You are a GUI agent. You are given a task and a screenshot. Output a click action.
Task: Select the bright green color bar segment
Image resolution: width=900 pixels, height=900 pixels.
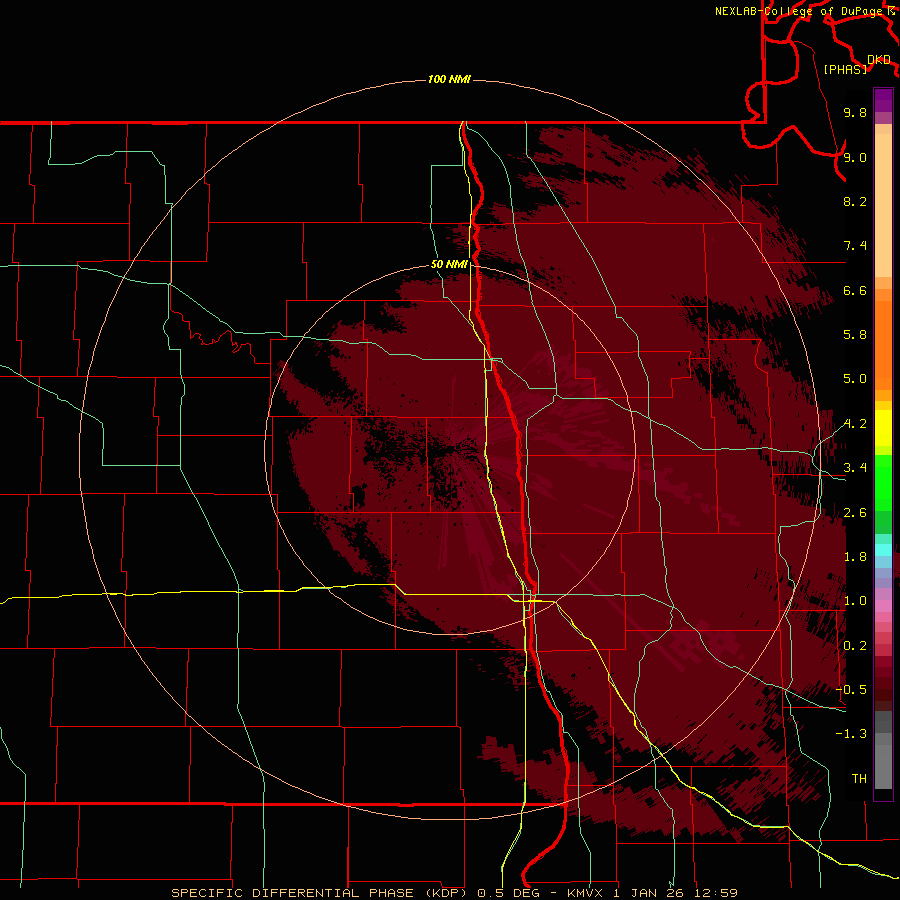(883, 483)
